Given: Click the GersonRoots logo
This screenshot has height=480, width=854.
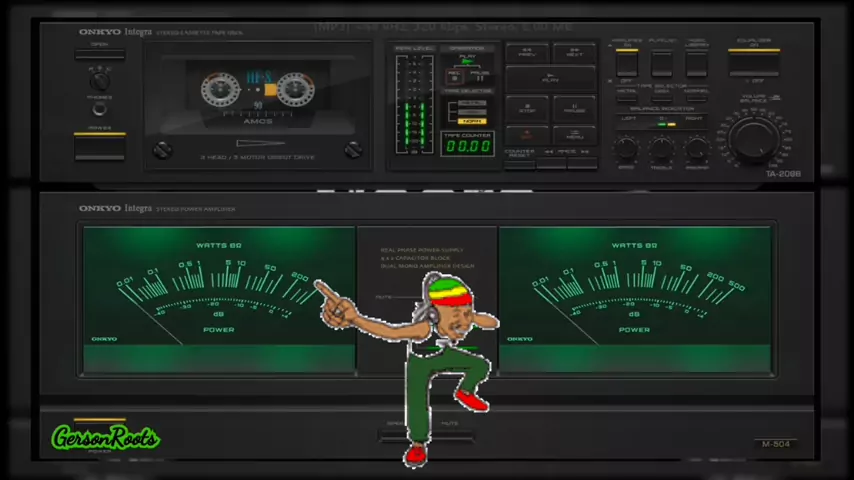Looking at the screenshot, I should [105, 438].
